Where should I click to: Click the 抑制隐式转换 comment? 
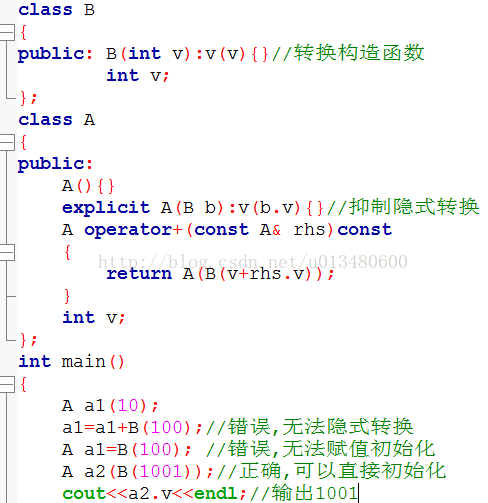tap(403, 207)
